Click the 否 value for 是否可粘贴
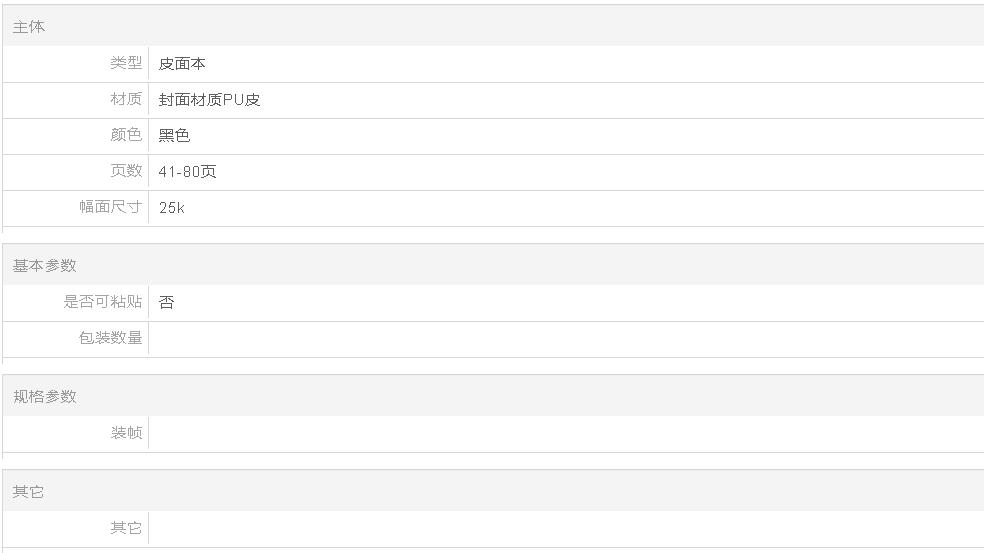This screenshot has width=985, height=553. pyautogui.click(x=166, y=302)
